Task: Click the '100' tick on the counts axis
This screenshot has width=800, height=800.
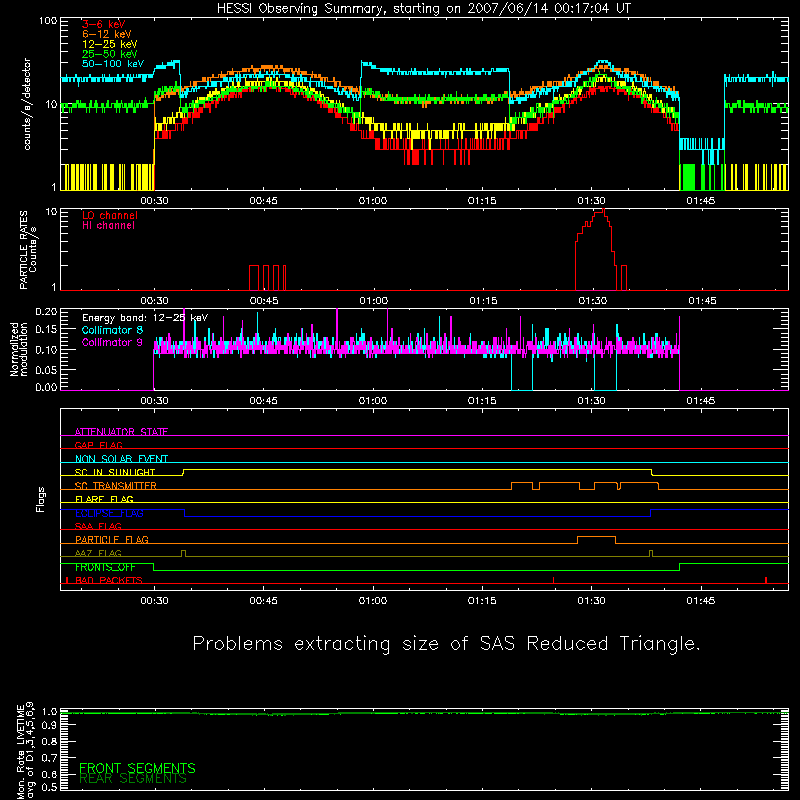Action: click(x=48, y=21)
